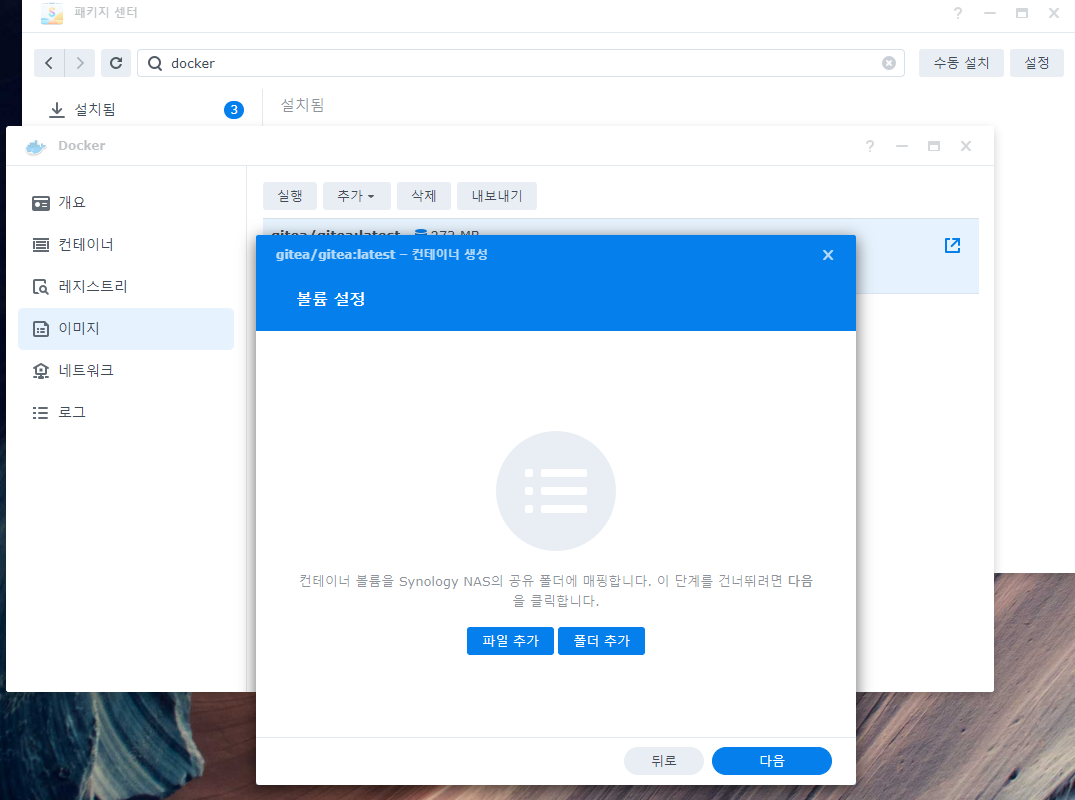Maximize the Docker window
This screenshot has height=800, width=1075.
pyautogui.click(x=934, y=146)
